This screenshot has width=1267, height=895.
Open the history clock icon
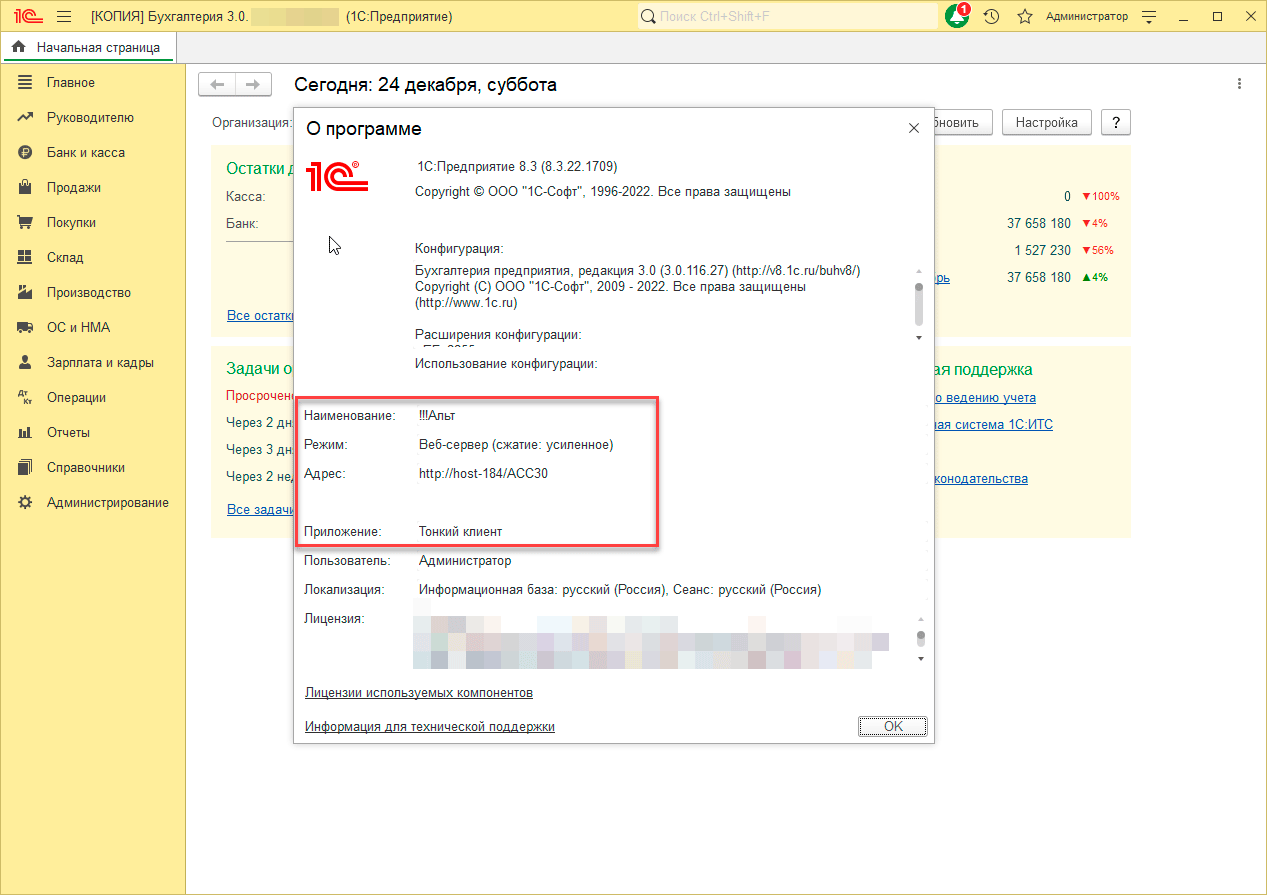991,17
